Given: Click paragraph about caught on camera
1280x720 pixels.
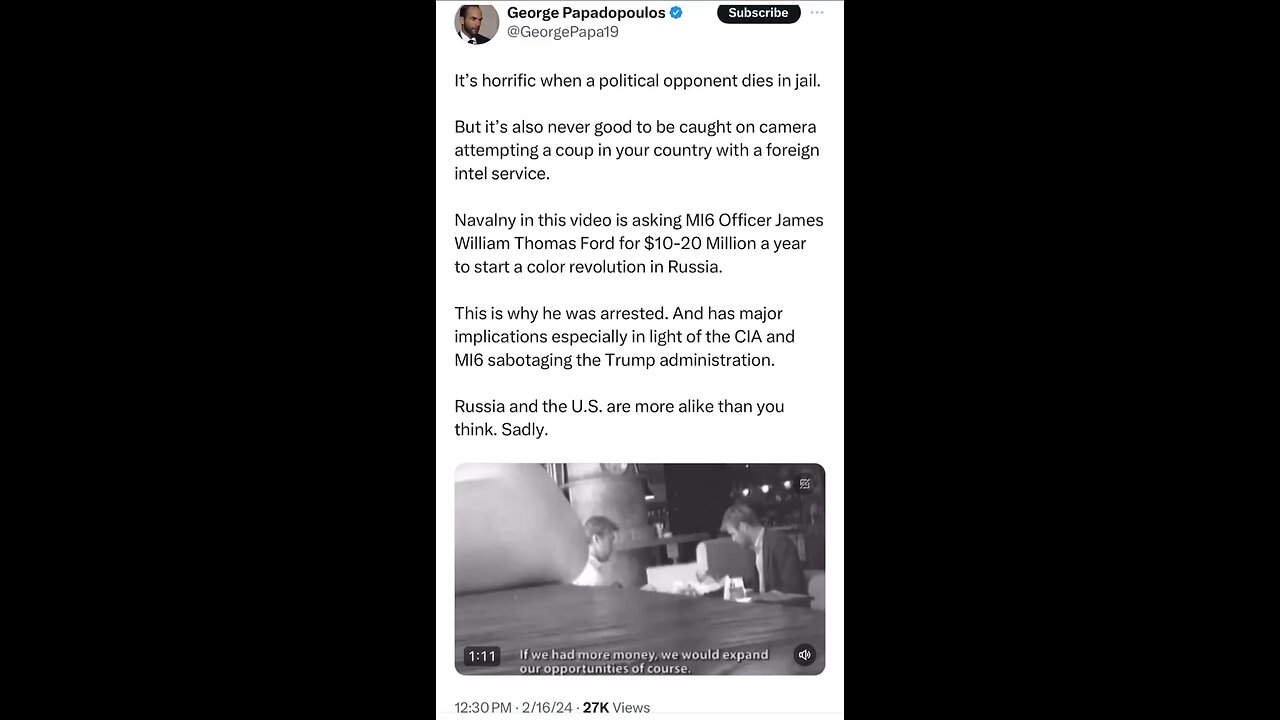Looking at the screenshot, I should [637, 150].
